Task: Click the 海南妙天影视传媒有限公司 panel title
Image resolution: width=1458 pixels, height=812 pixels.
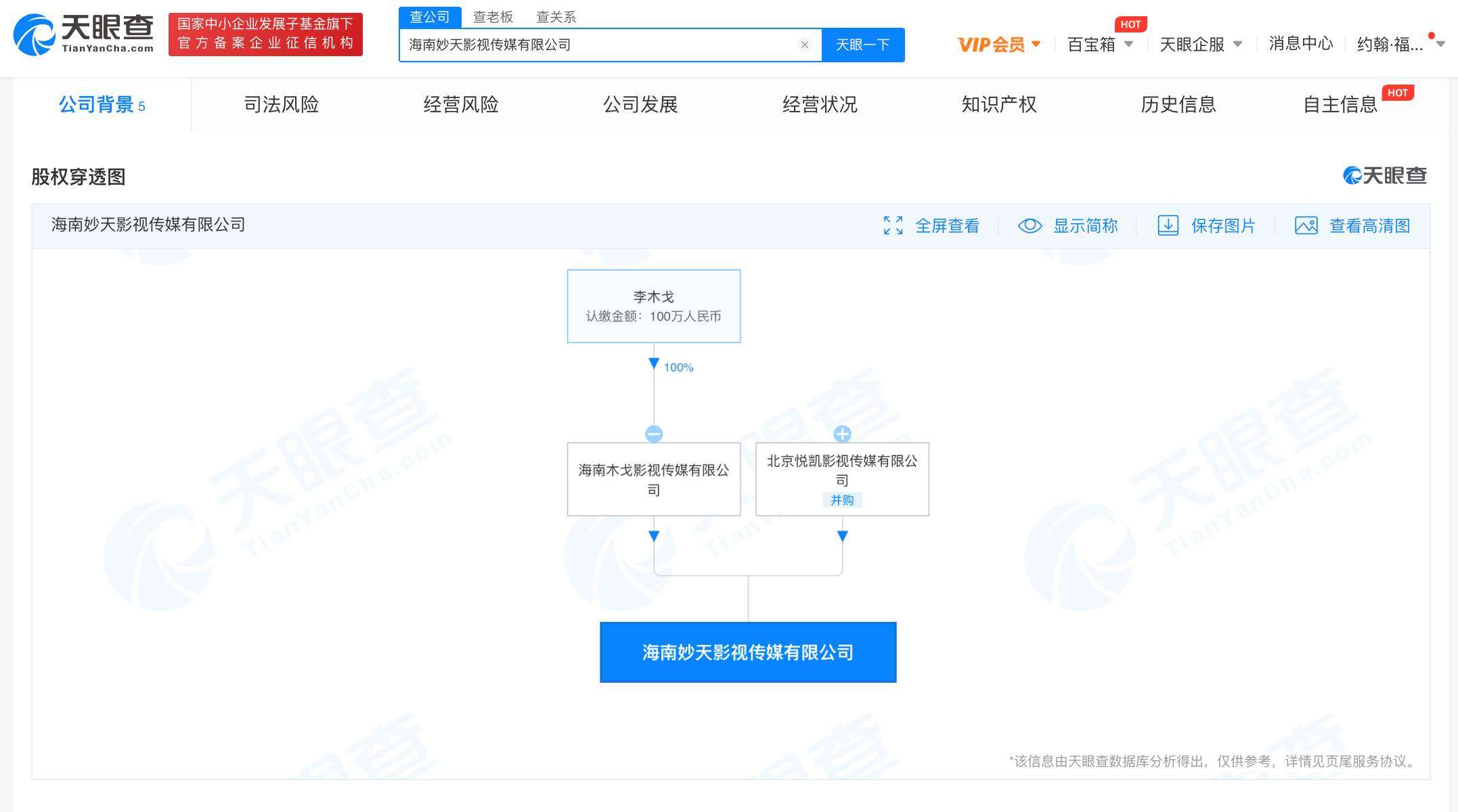Action: coord(148,225)
